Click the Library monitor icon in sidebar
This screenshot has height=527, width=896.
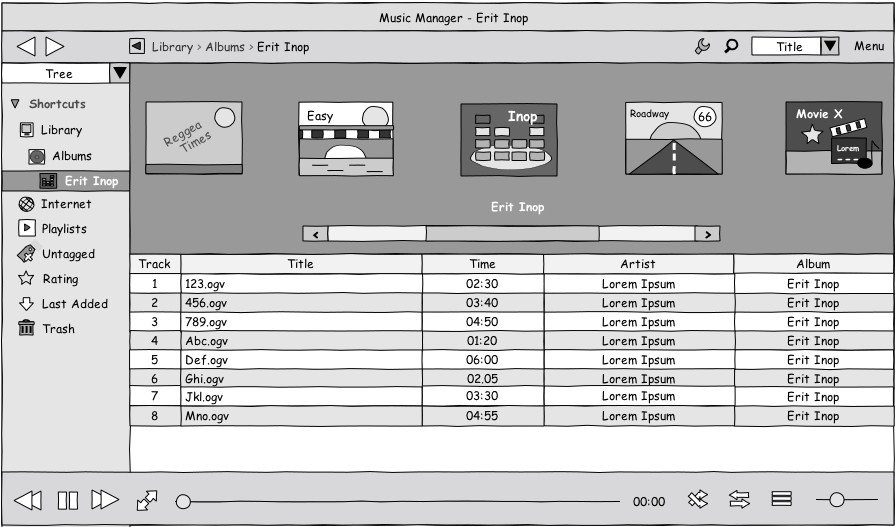click(x=26, y=130)
